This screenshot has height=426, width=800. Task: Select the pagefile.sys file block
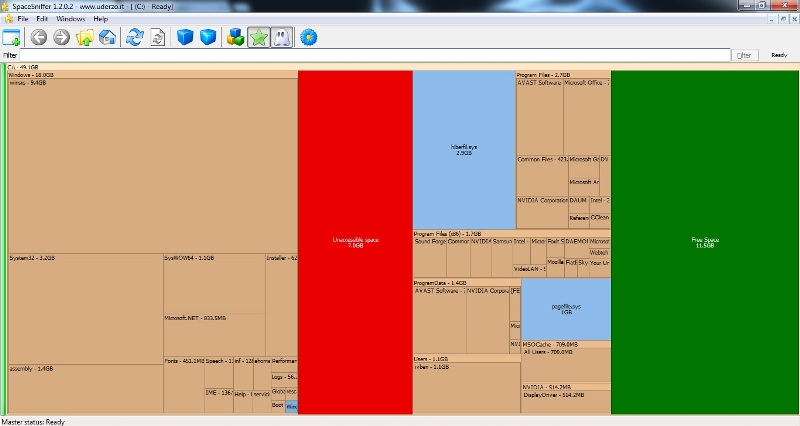566,308
